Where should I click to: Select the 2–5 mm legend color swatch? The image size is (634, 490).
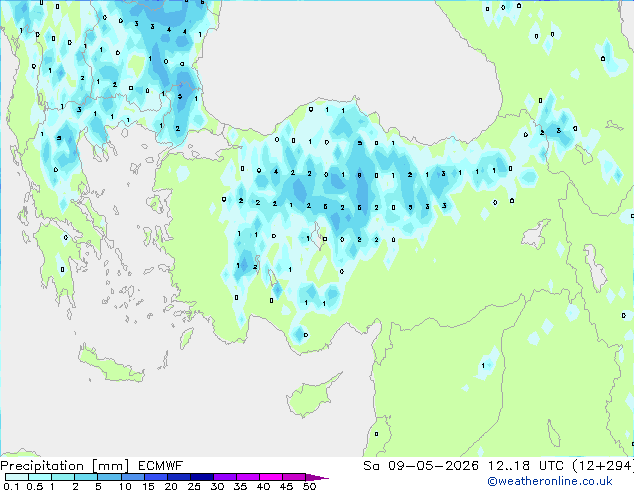click(x=86, y=477)
